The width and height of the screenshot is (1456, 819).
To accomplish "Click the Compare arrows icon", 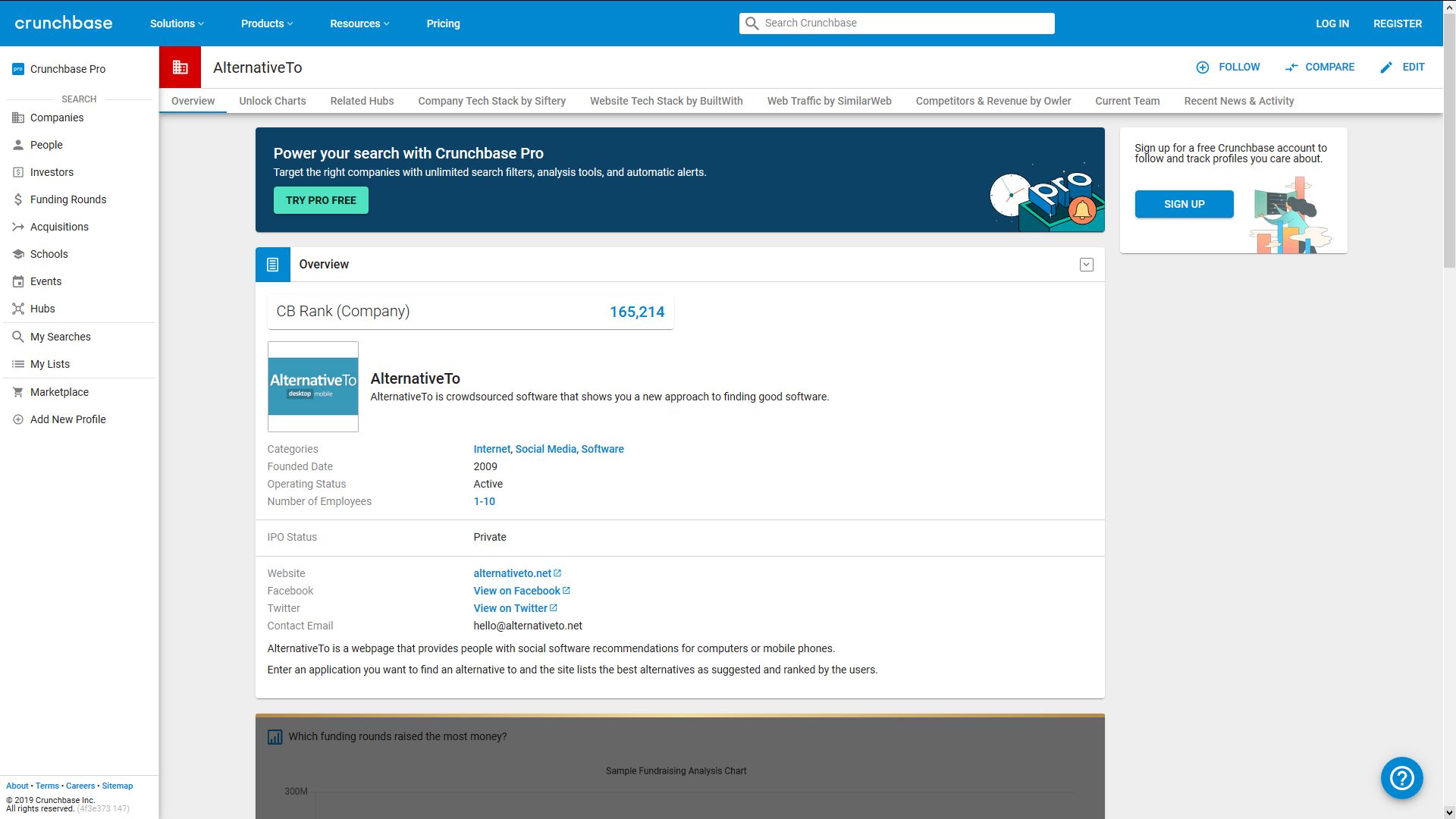I will click(1291, 67).
